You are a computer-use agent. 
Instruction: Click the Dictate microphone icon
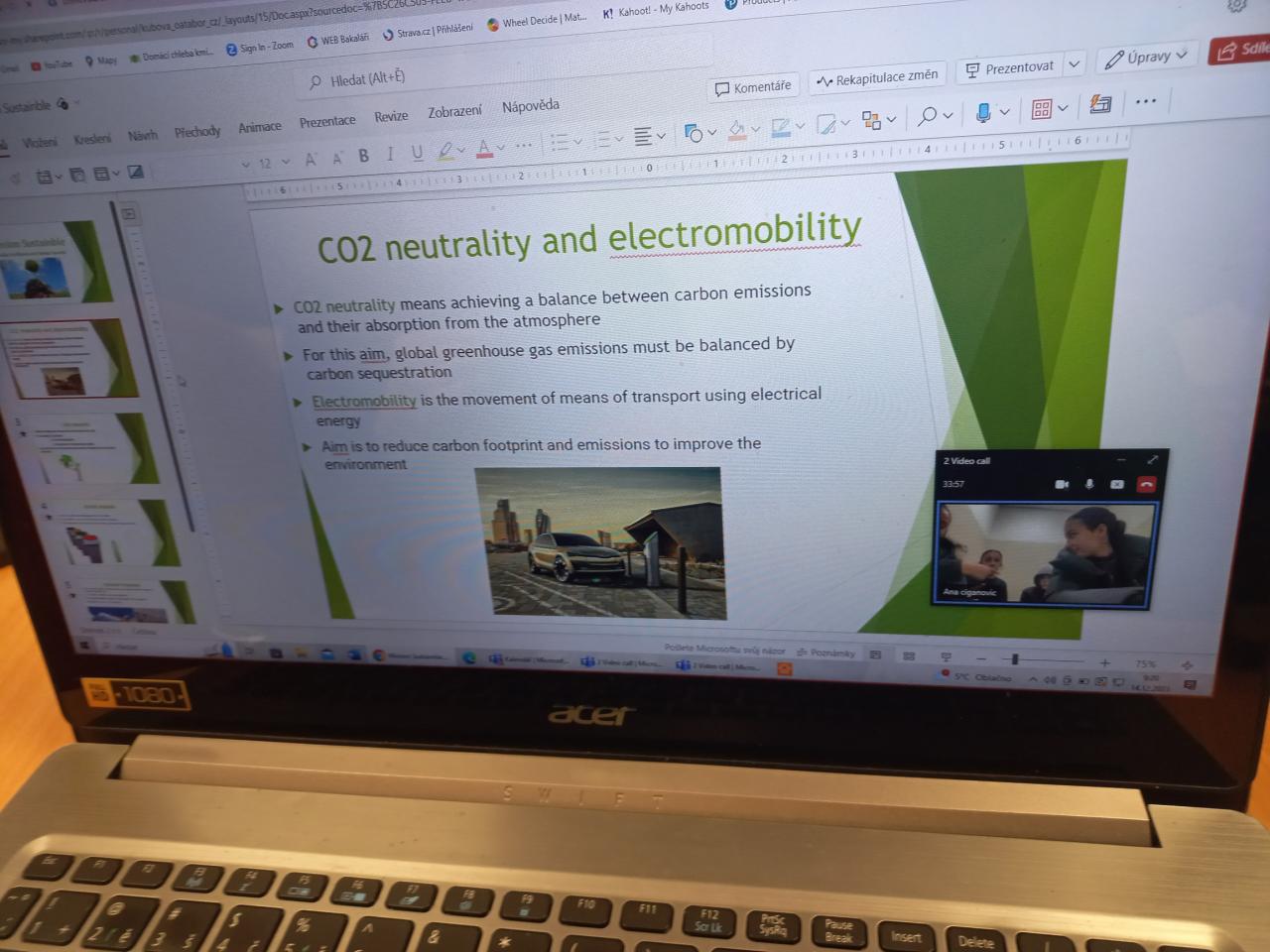coord(983,113)
